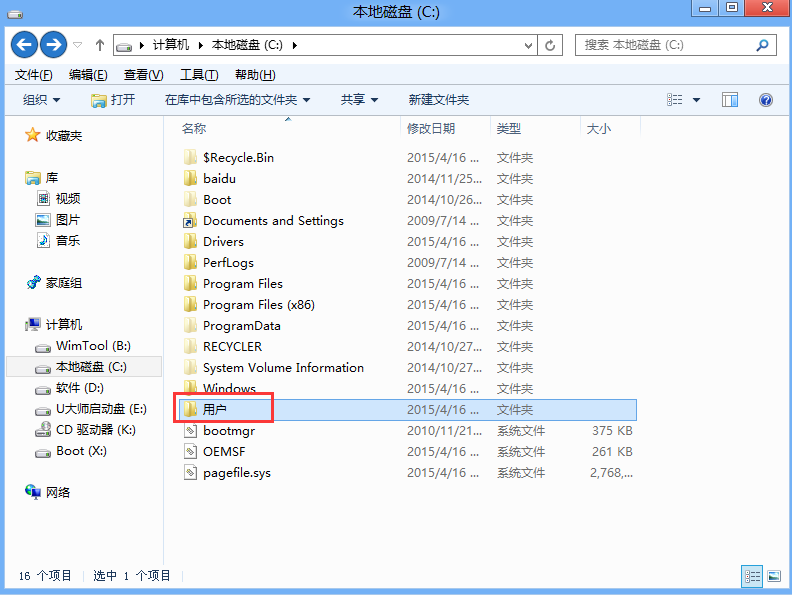Click the Forward navigation arrow
Screen dimensions: 792x595
click(53, 45)
